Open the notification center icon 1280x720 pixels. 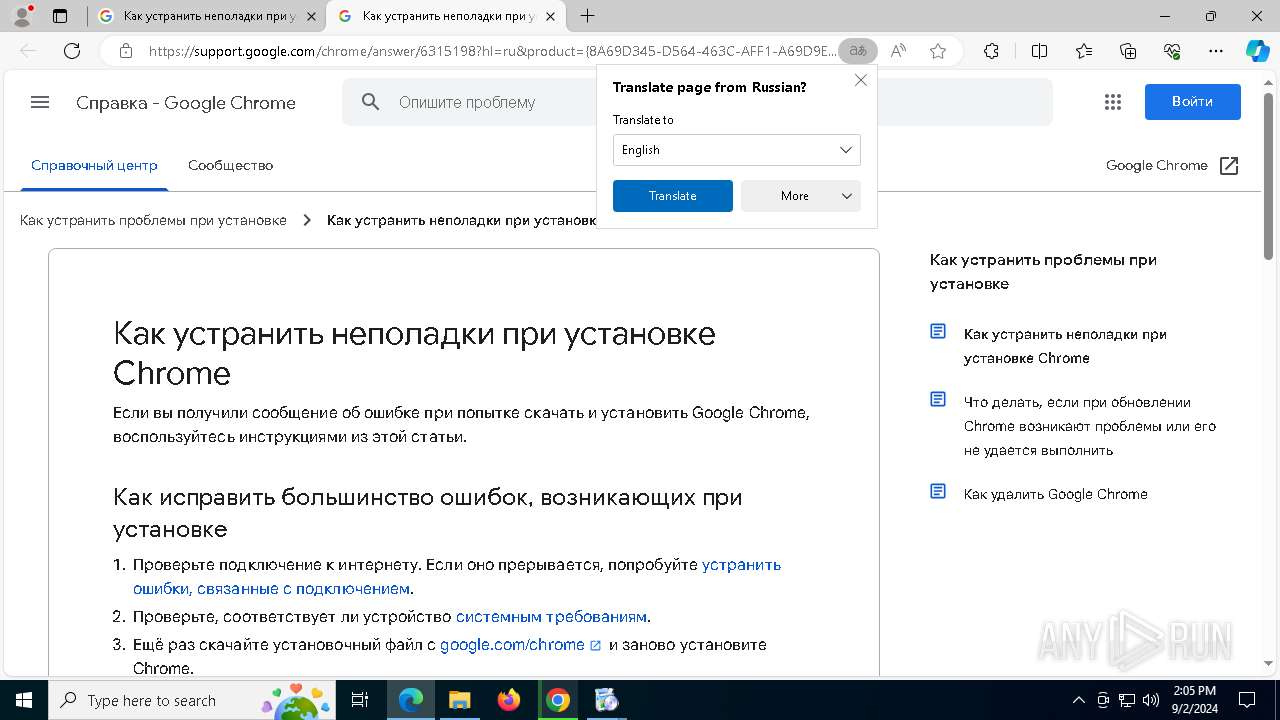(1247, 700)
